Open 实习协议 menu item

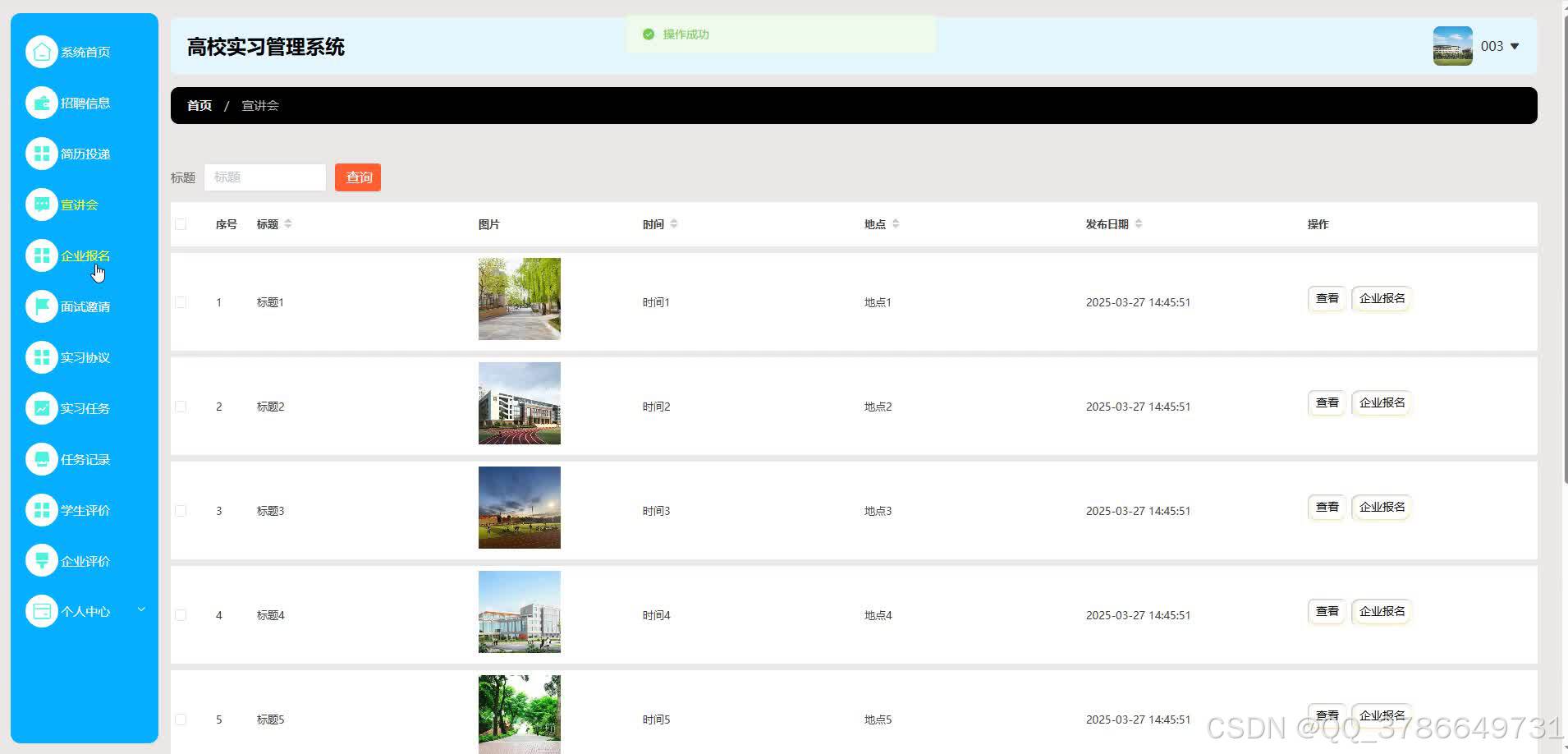pos(85,357)
